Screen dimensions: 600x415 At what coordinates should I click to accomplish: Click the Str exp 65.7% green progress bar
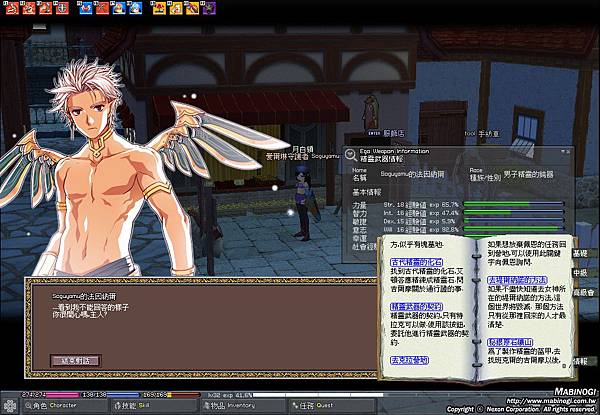coord(514,204)
